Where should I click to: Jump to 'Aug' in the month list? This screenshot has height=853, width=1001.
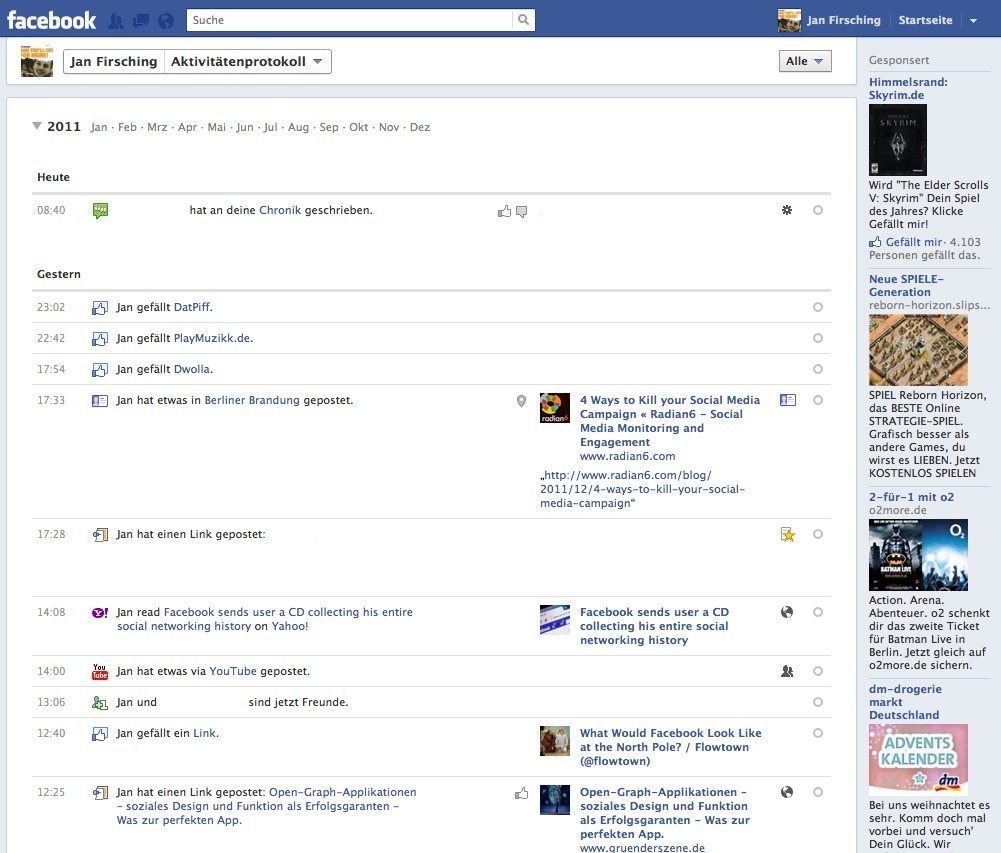point(298,127)
